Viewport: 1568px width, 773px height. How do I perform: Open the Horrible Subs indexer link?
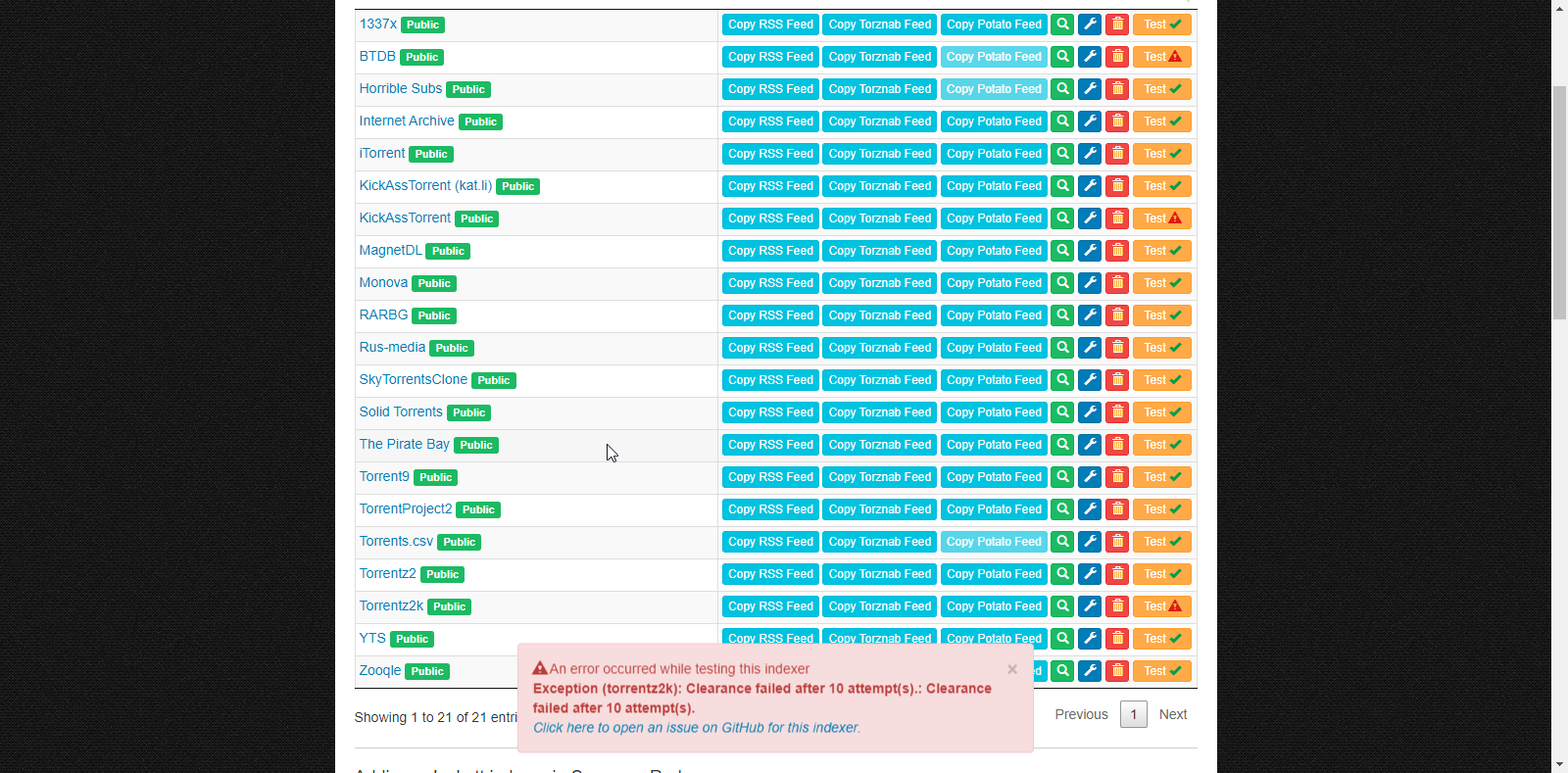(x=401, y=88)
